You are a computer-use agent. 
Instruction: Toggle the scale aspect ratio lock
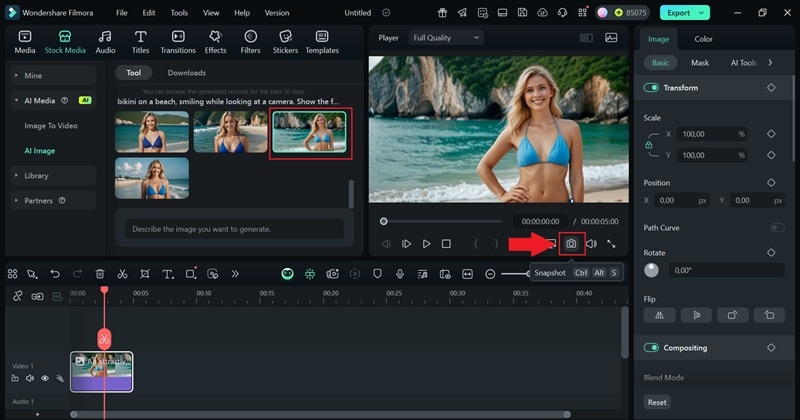click(648, 145)
